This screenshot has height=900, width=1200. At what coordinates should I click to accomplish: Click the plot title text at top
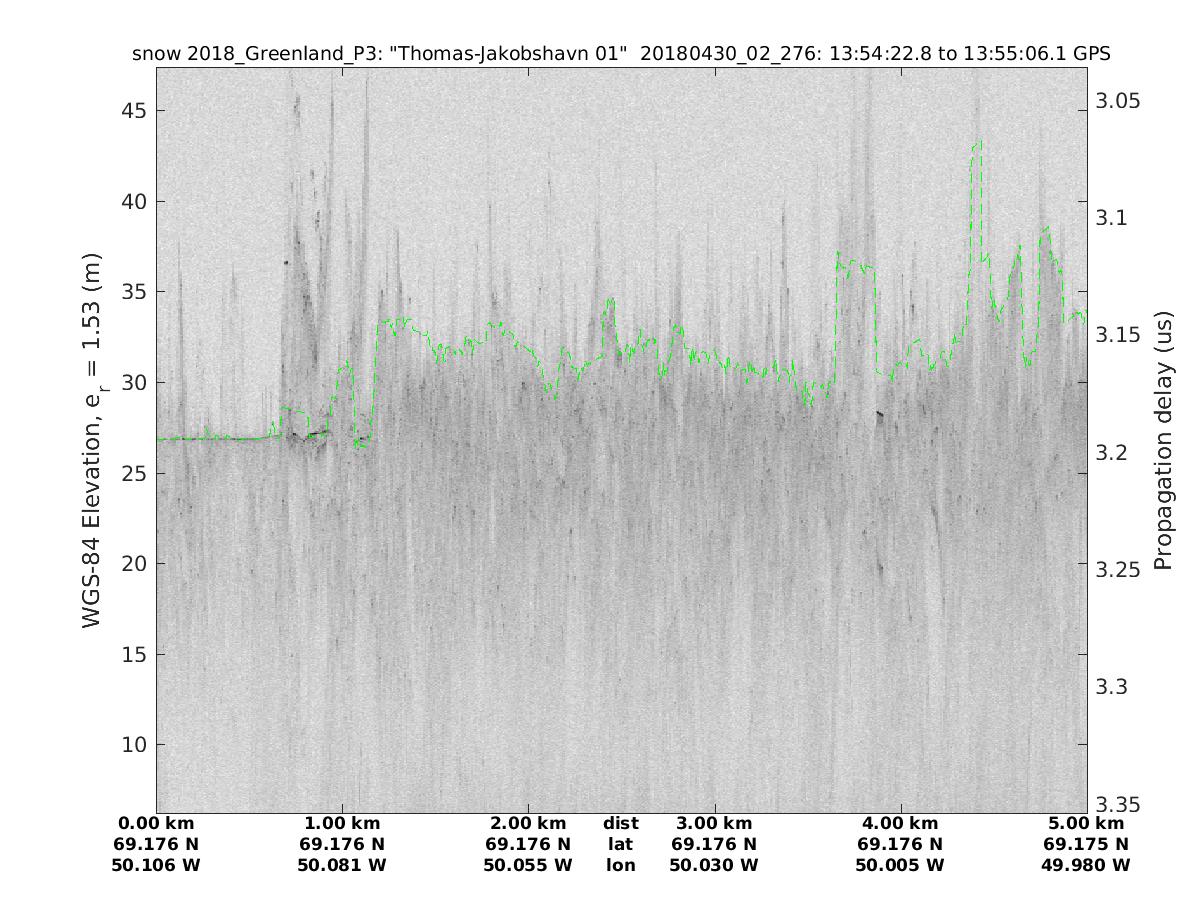point(620,54)
